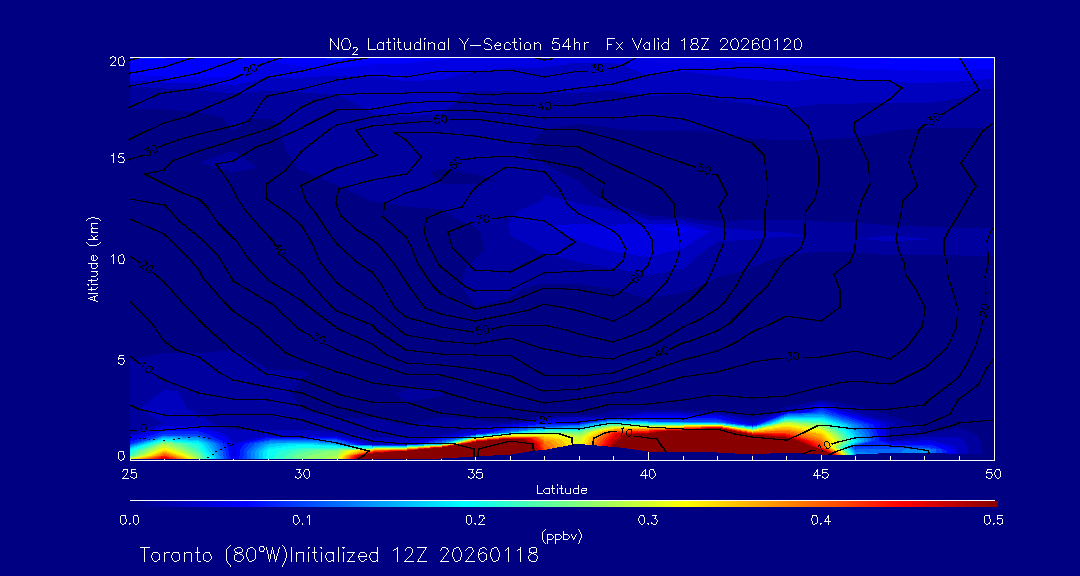Click the "70" contour label at jet core
This screenshot has height=576, width=1080.
(483, 220)
